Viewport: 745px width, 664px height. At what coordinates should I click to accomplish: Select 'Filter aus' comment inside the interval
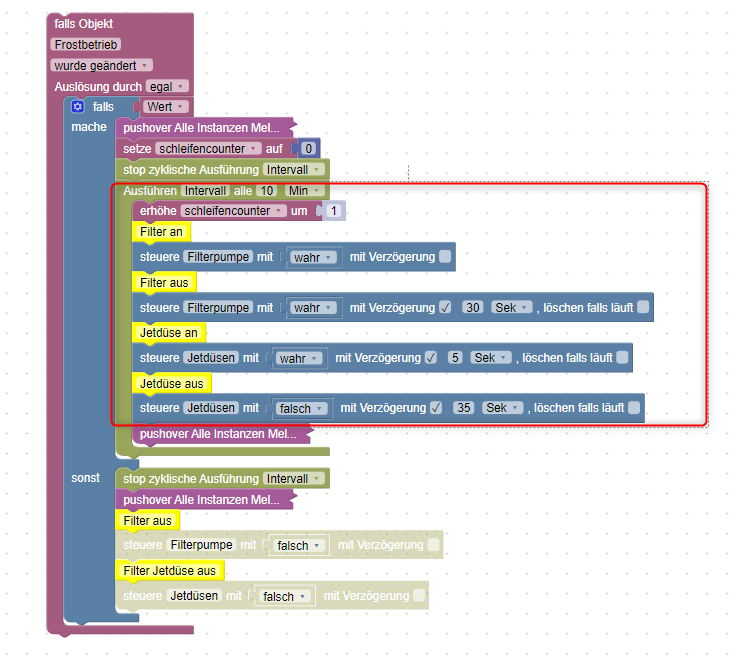(164, 283)
